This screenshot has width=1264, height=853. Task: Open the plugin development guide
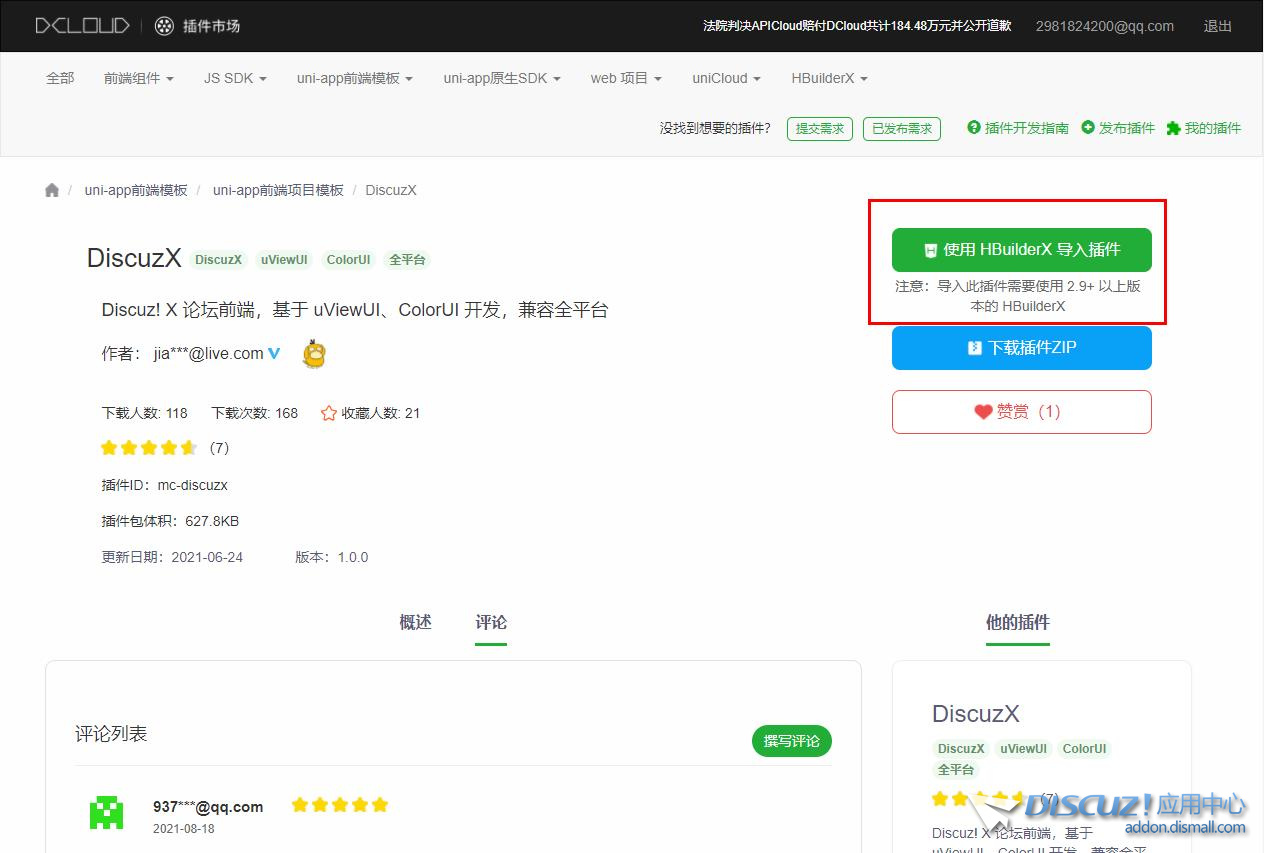pos(1017,128)
